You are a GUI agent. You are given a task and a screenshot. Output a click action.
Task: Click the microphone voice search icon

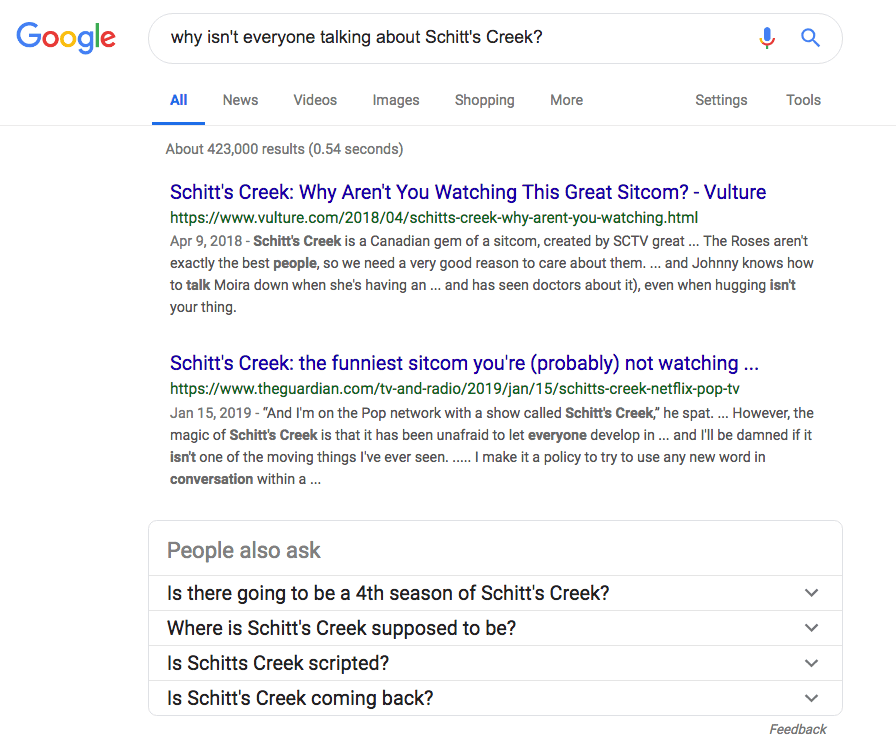click(x=767, y=38)
